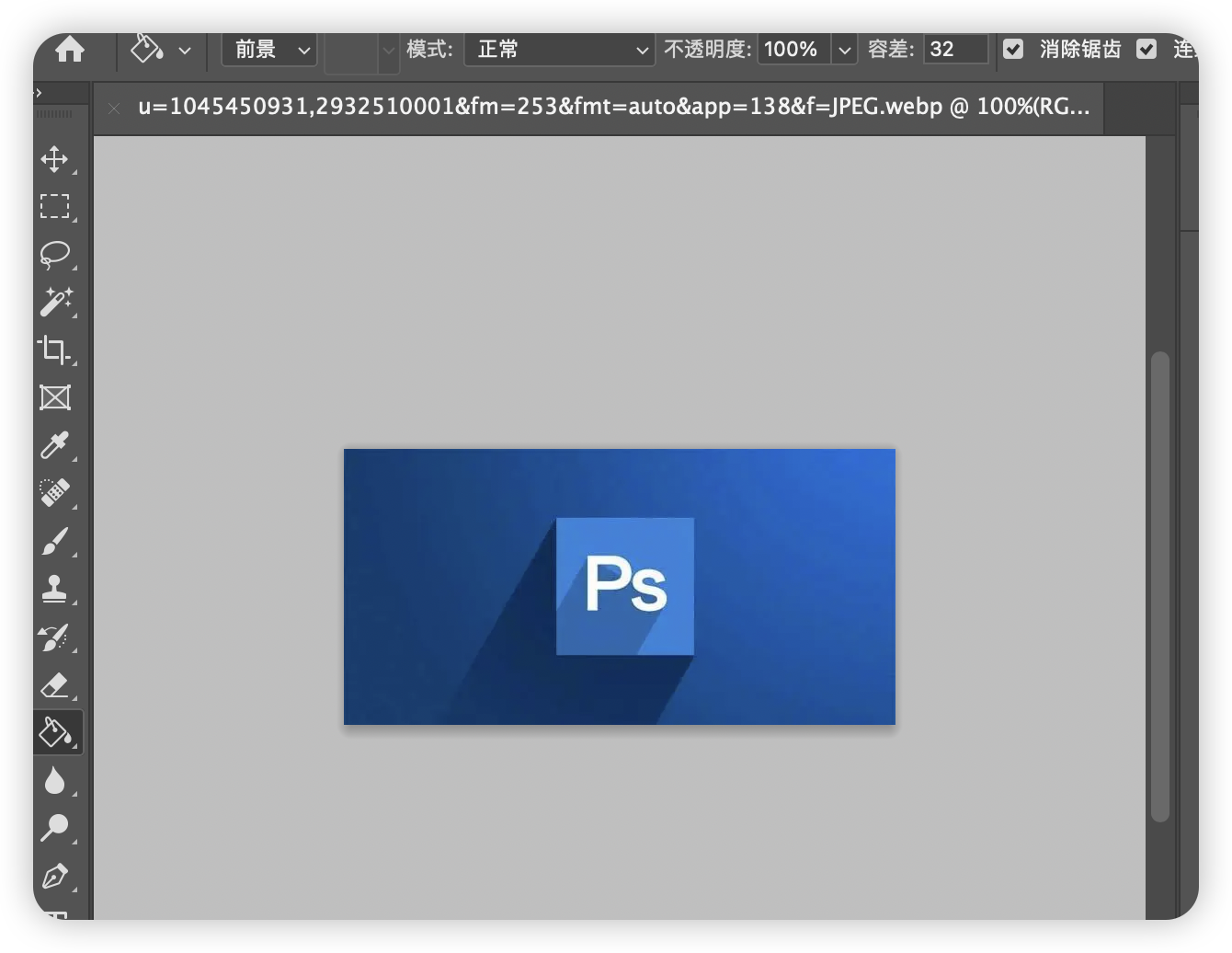The height and width of the screenshot is (953, 1232).
Task: Expand the toolbar with the double arrow
Action: 39,92
